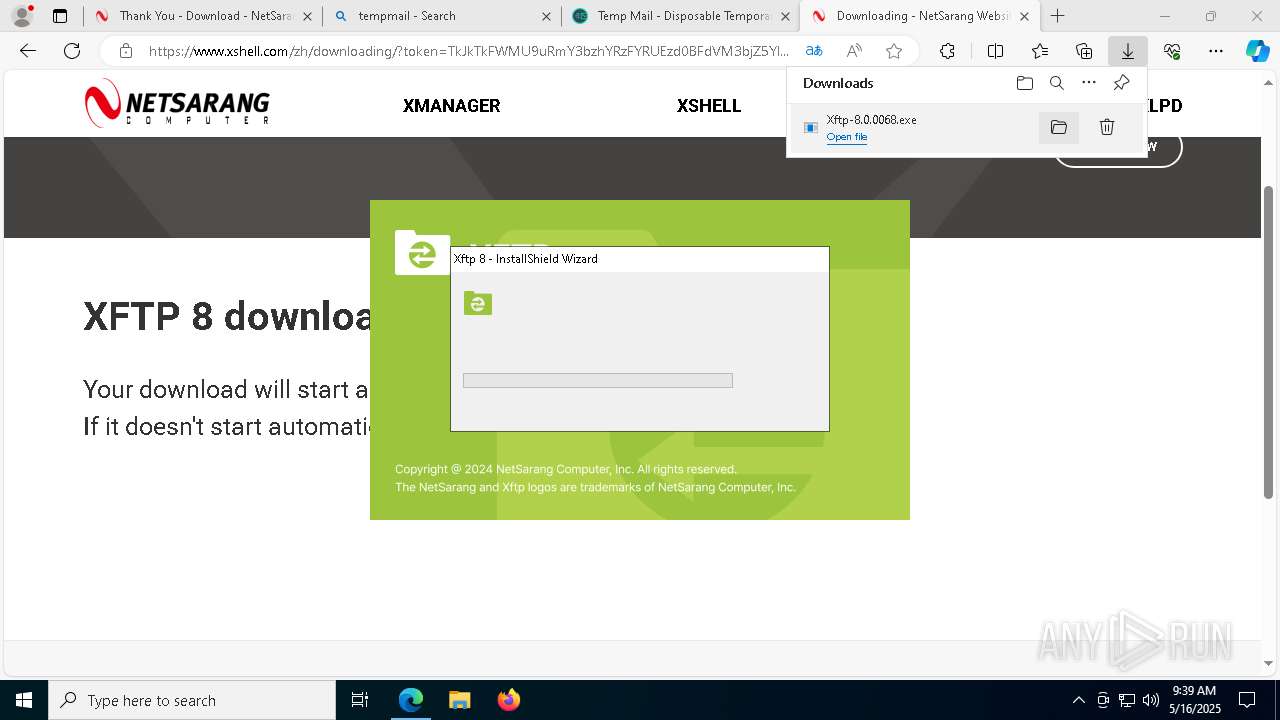Open downloads folder icon in Downloads panel
Image resolution: width=1280 pixels, height=720 pixels.
pos(1024,83)
